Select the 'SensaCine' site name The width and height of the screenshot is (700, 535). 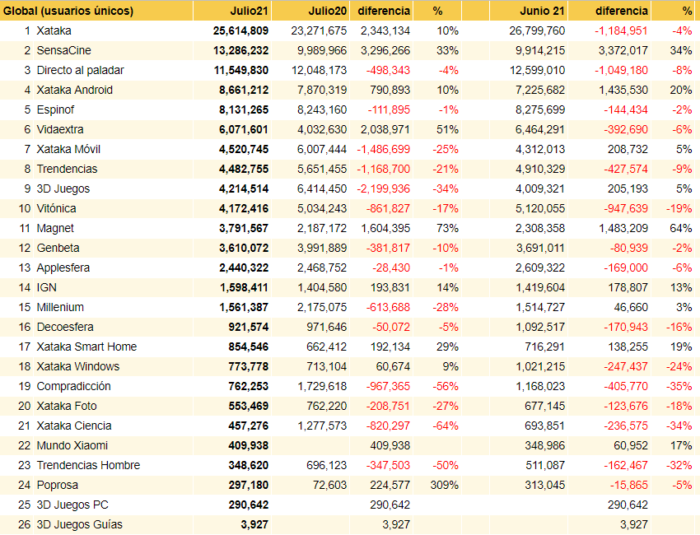[x=64, y=50]
